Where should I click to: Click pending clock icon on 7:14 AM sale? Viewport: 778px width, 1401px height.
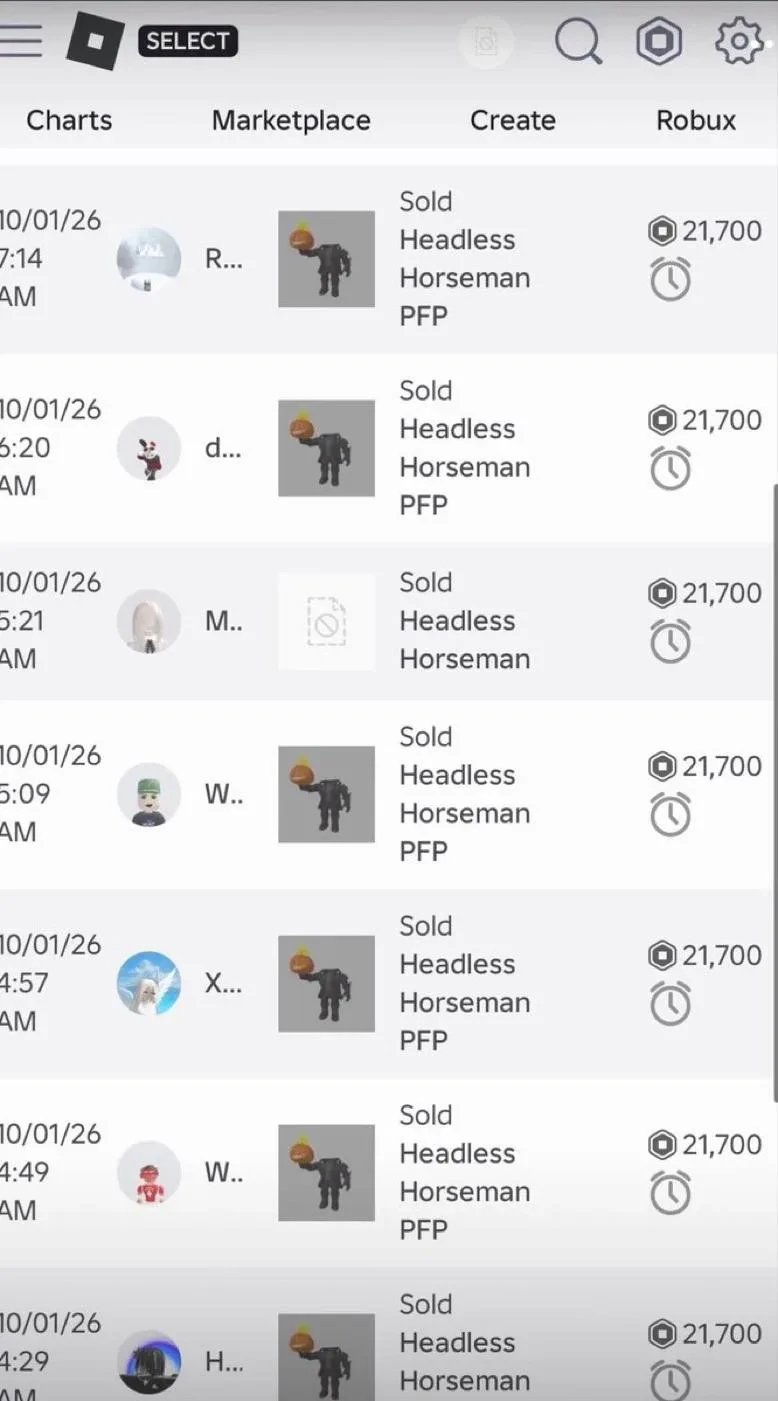coord(670,281)
